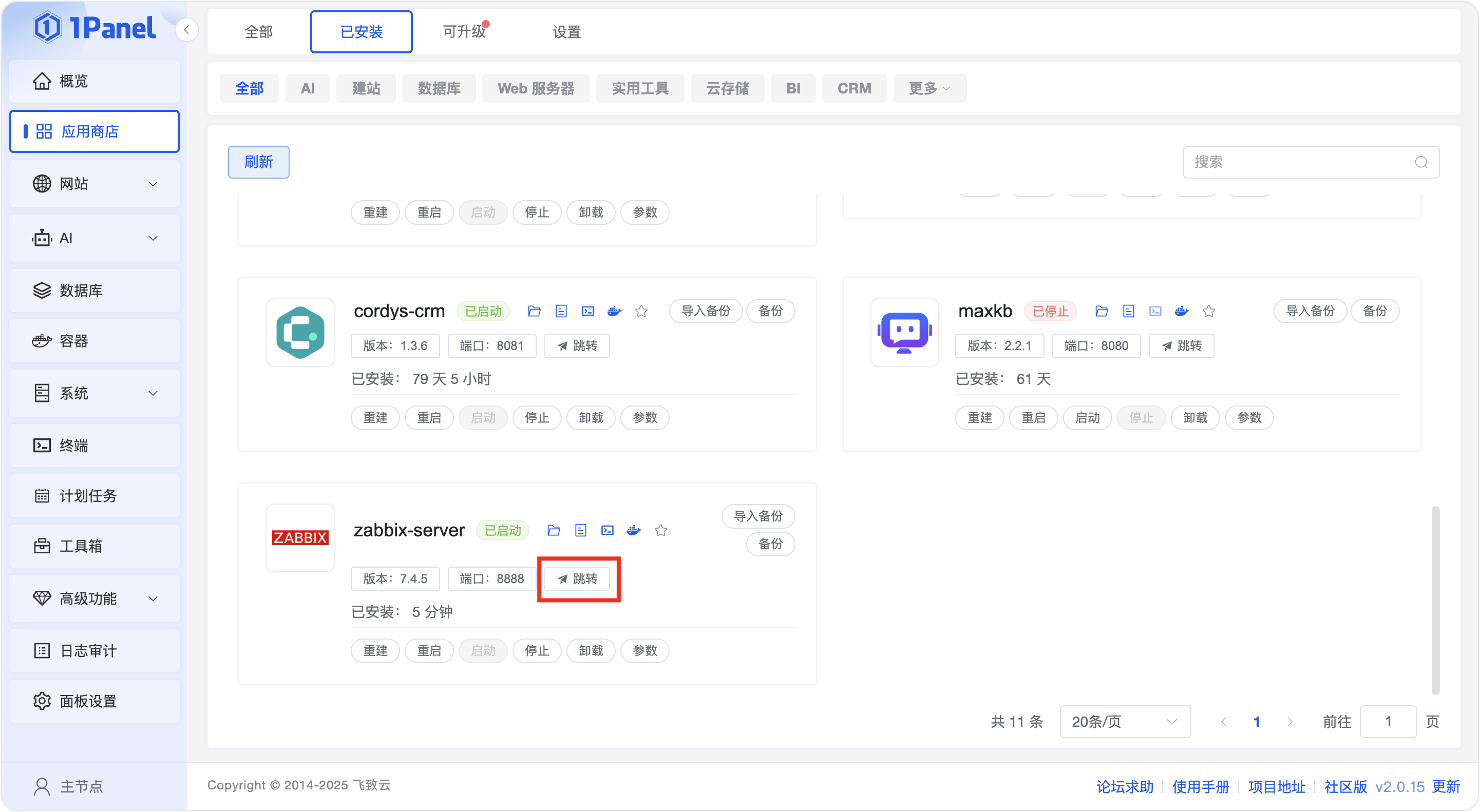1480x812 pixels.
Task: Open cordys-crm log file icon
Action: (561, 311)
